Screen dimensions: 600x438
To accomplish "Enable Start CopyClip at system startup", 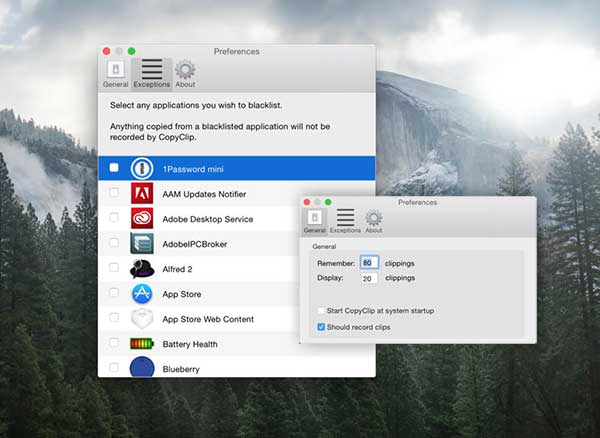I will (321, 311).
